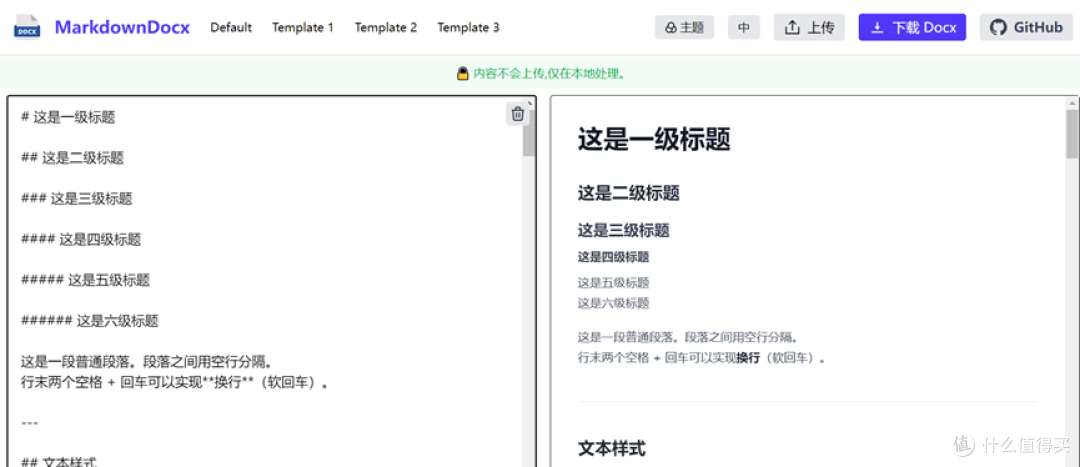Click the '#### 这是四级标题' editor line
The width and height of the screenshot is (1080, 467).
(81, 239)
